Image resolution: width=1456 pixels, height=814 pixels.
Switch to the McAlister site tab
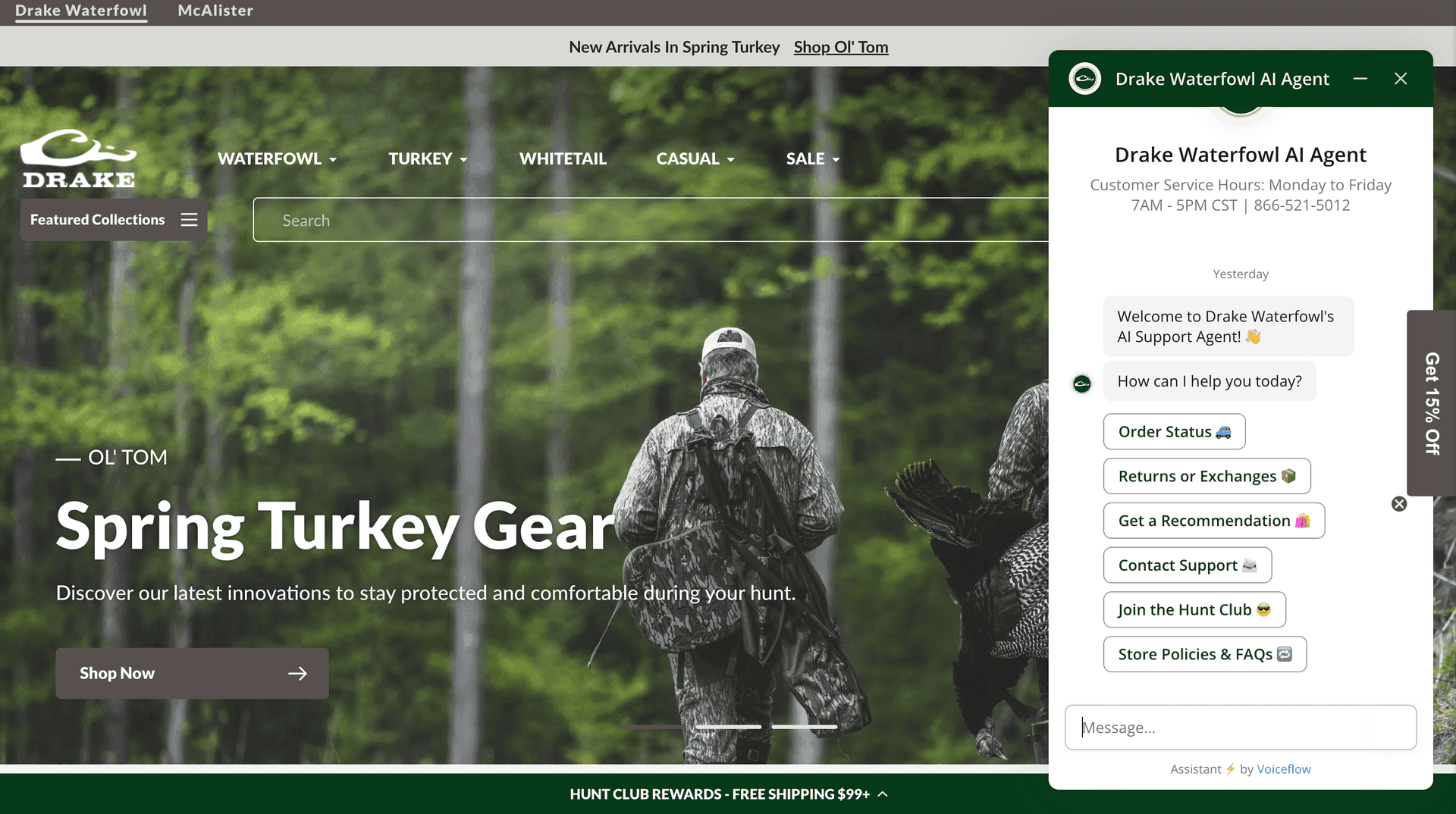[x=215, y=11]
